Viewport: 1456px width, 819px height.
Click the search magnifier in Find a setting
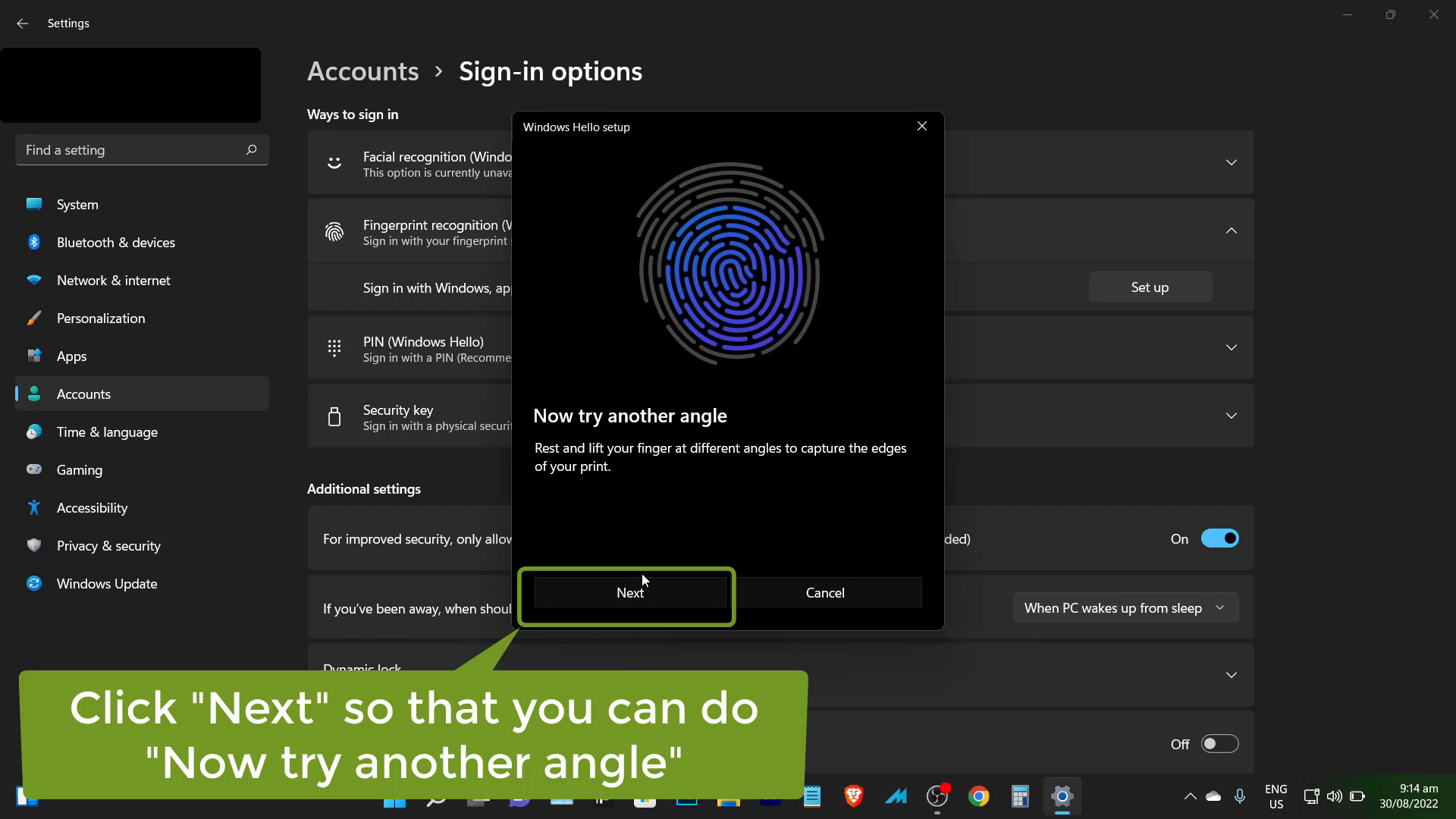(251, 149)
